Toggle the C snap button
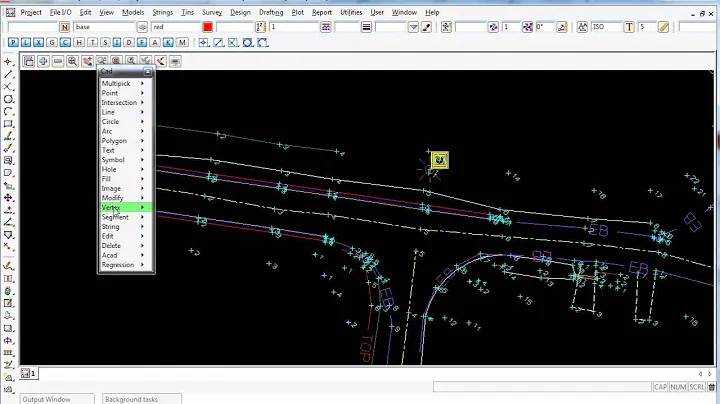The height and width of the screenshot is (404, 720). pyautogui.click(x=65, y=43)
